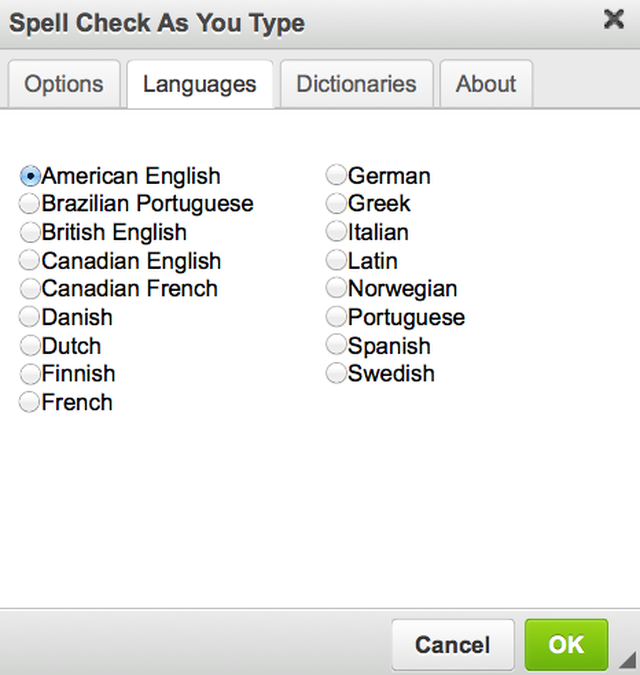
Task: Select Spanish language option
Action: click(x=336, y=346)
